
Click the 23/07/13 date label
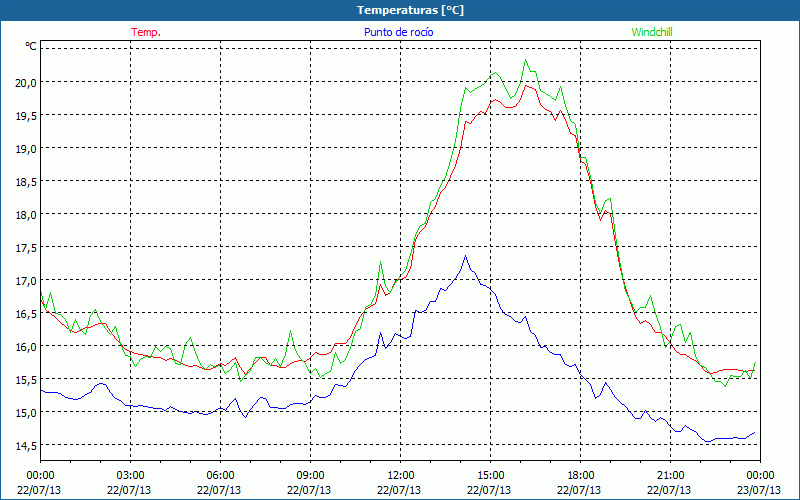[759, 490]
